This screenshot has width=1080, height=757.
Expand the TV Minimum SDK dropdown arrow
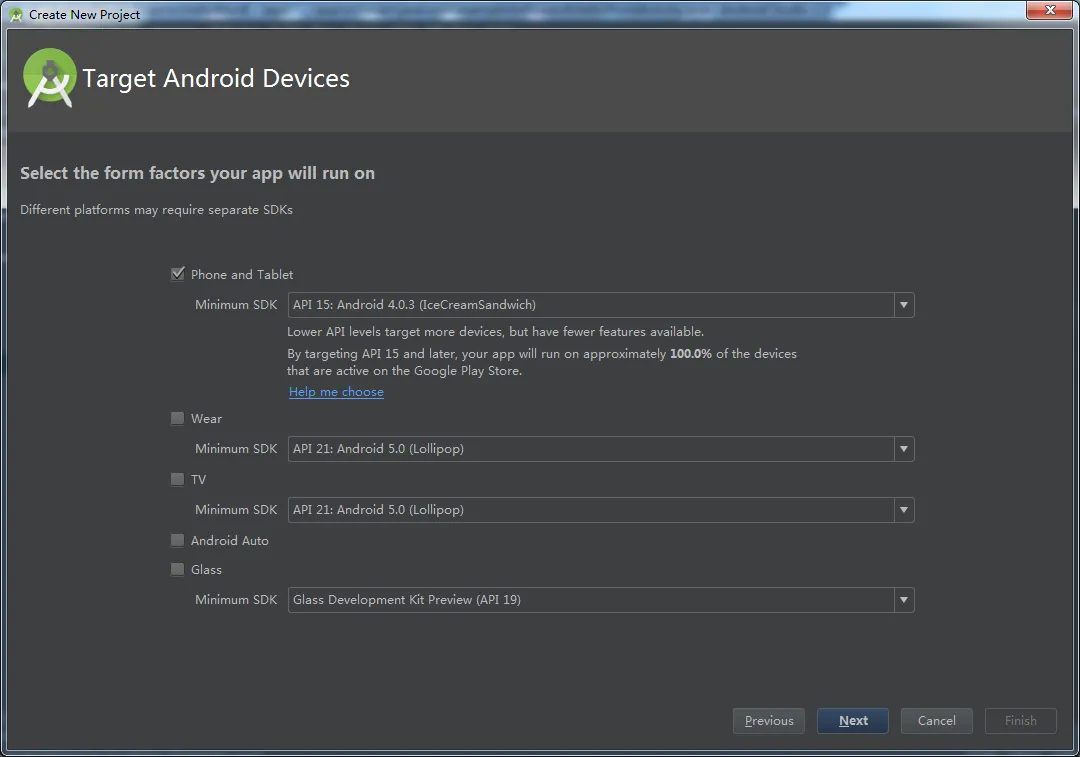904,510
